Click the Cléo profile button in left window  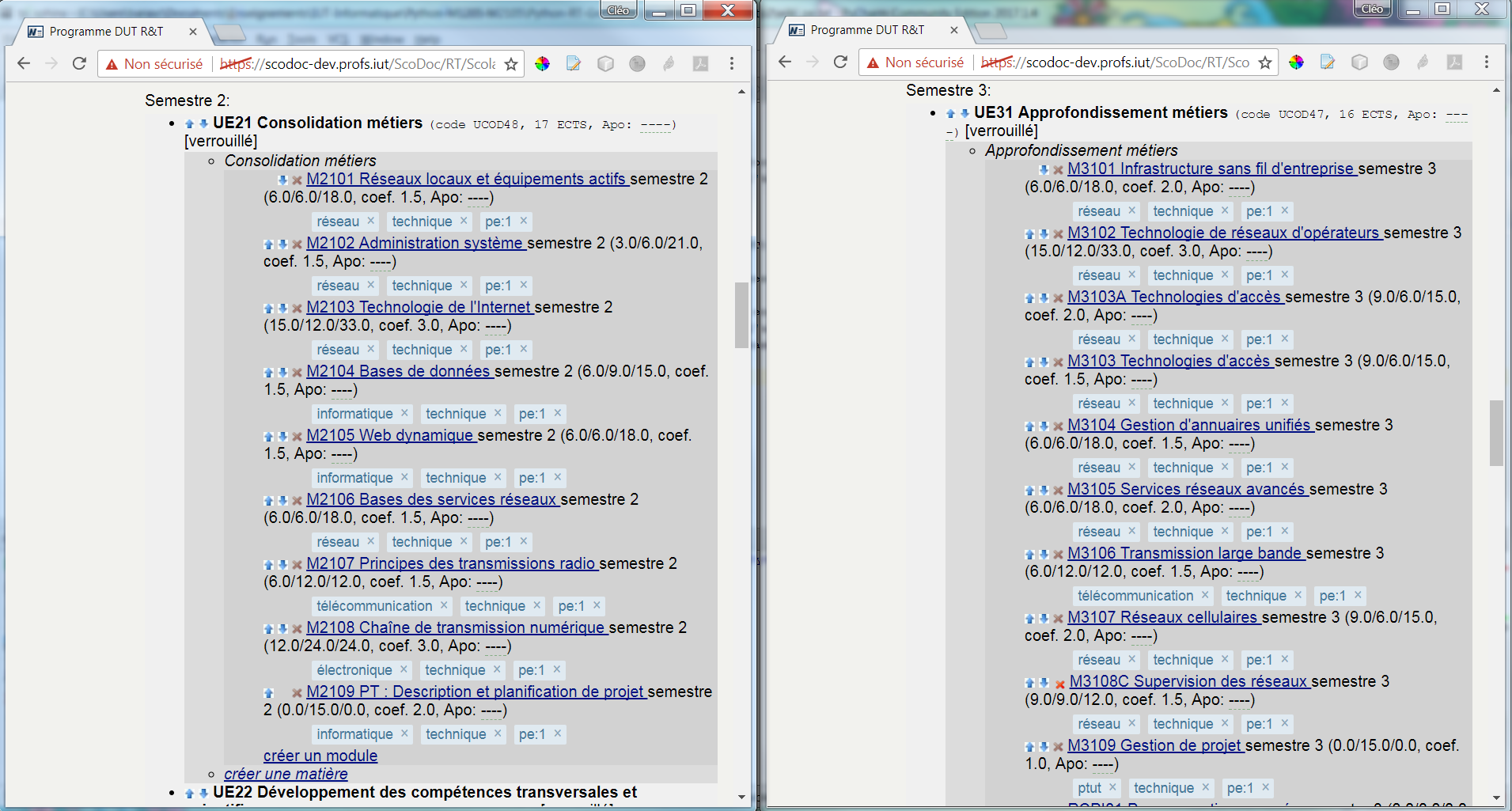click(619, 10)
